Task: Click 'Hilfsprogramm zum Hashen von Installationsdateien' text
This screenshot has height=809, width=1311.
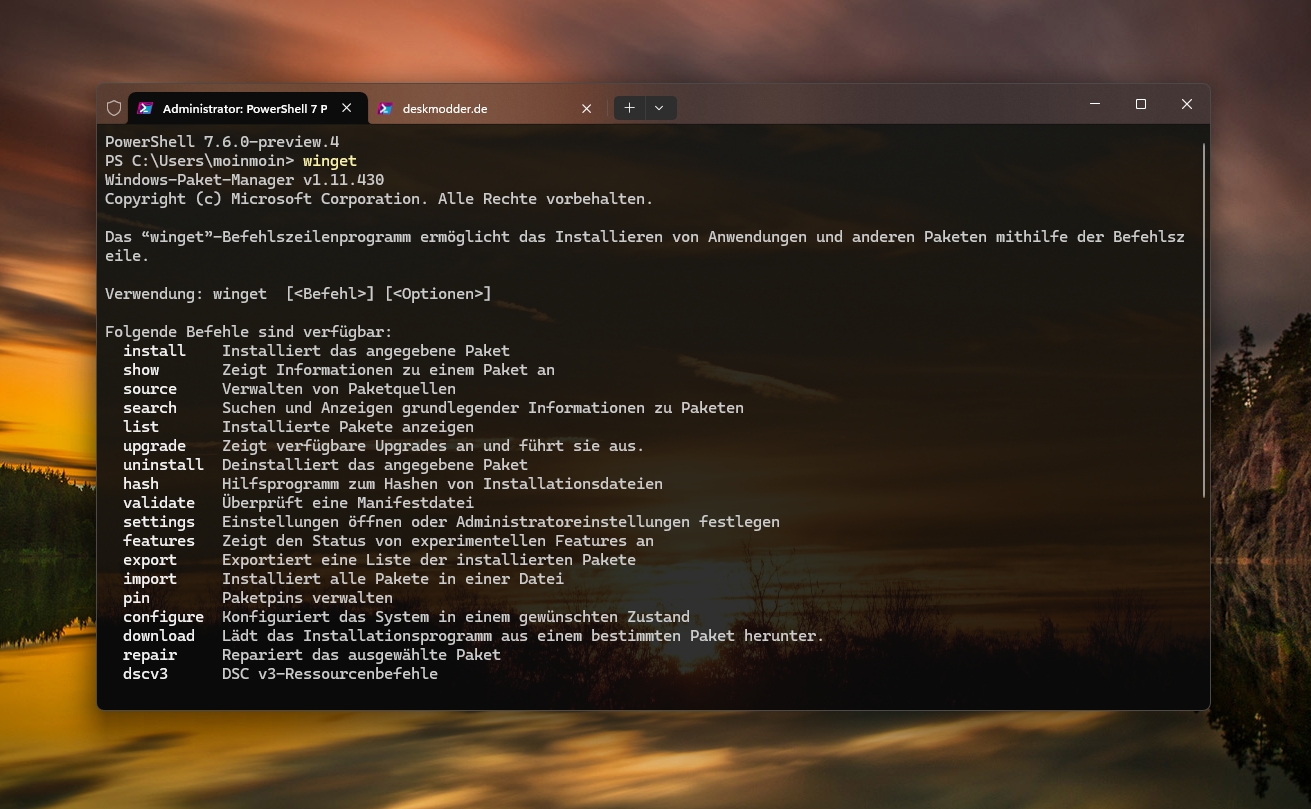Action: click(442, 484)
